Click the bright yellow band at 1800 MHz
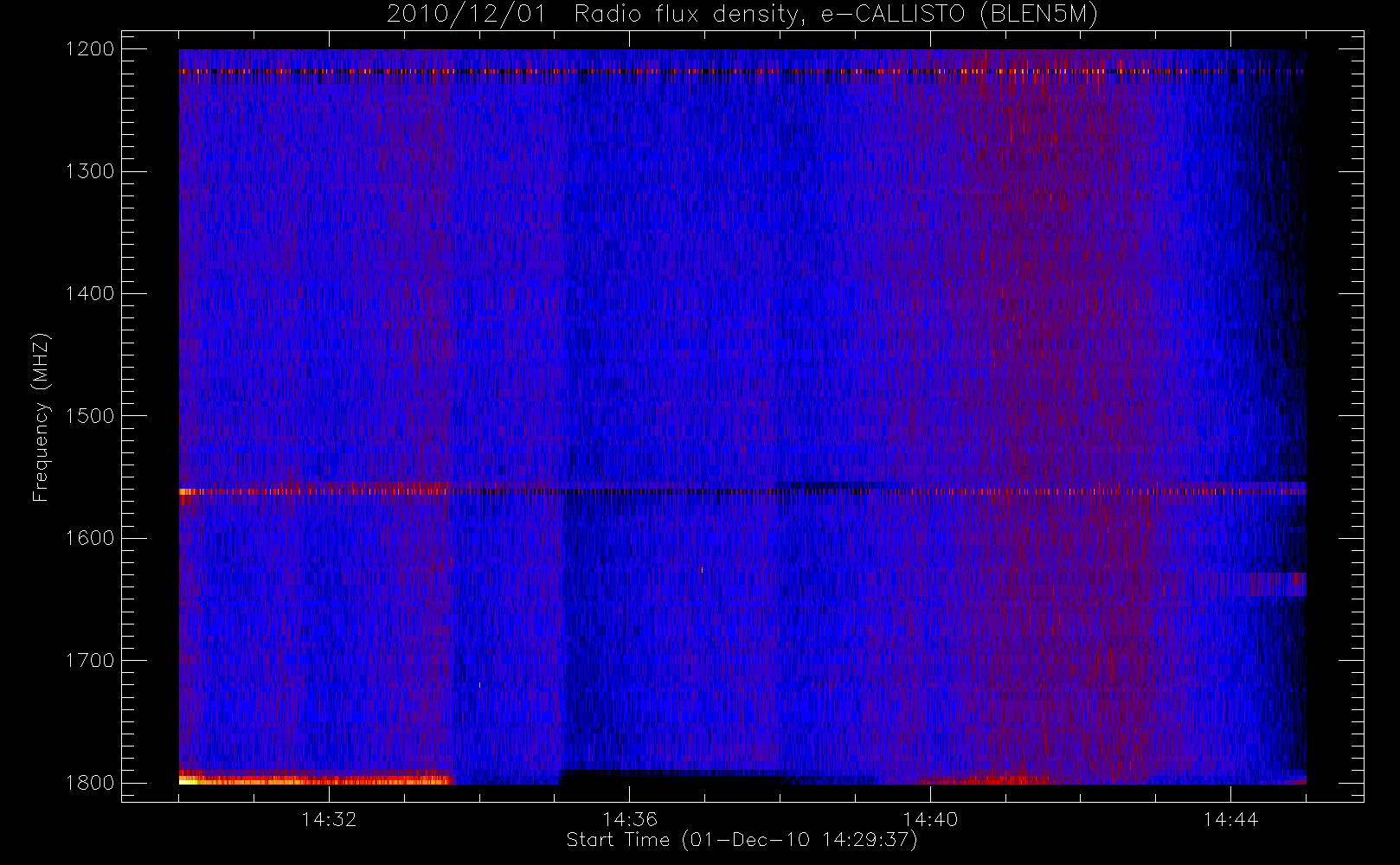The width and height of the screenshot is (1400, 865). tap(316, 779)
